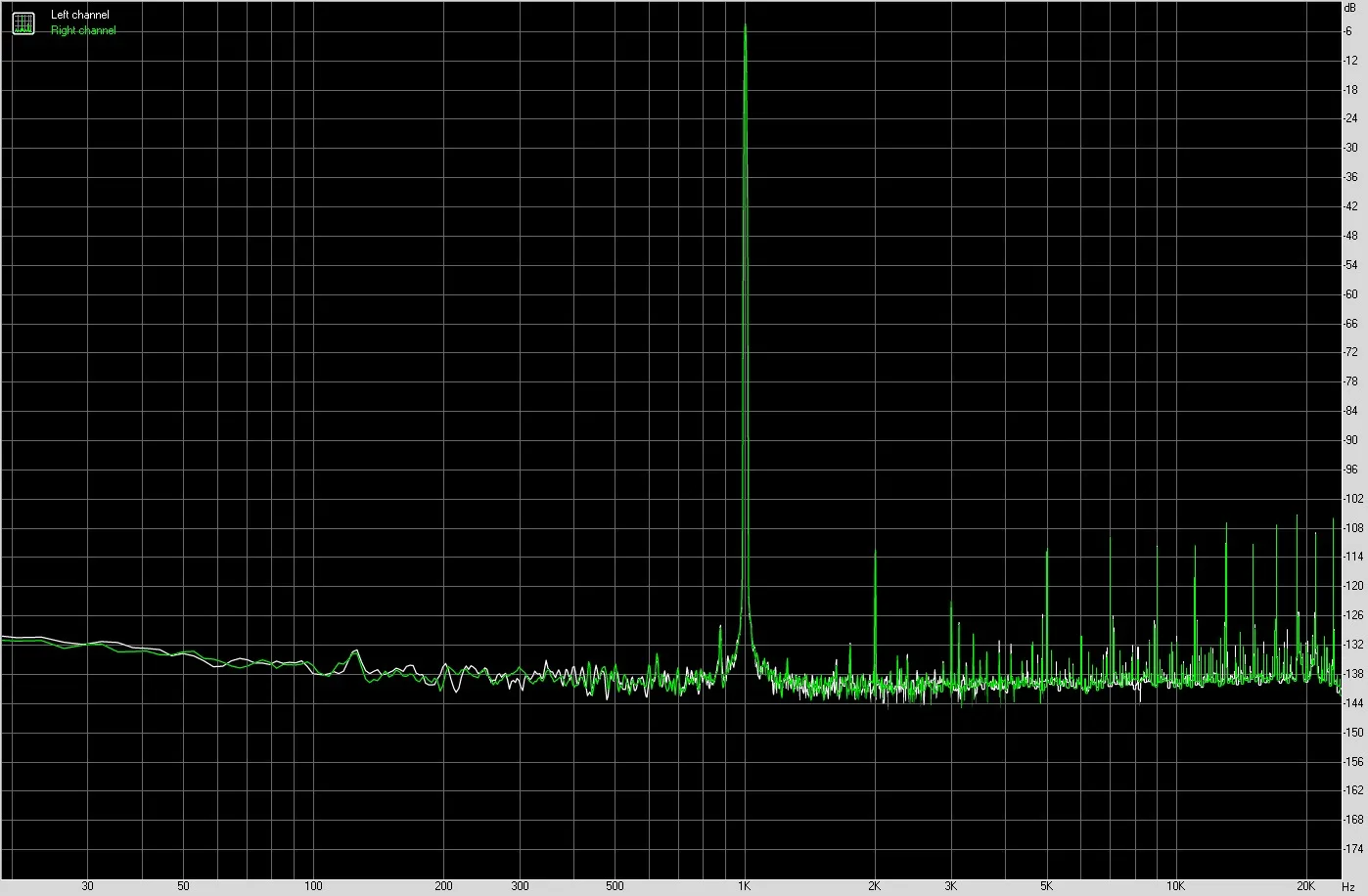This screenshot has height=896, width=1368.
Task: Click the Hz unit label
Action: coord(1348,886)
